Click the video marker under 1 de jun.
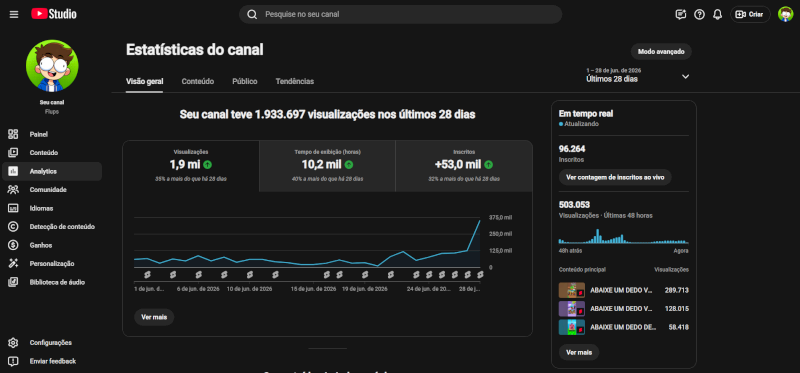This screenshot has width=800, height=373. 147,275
